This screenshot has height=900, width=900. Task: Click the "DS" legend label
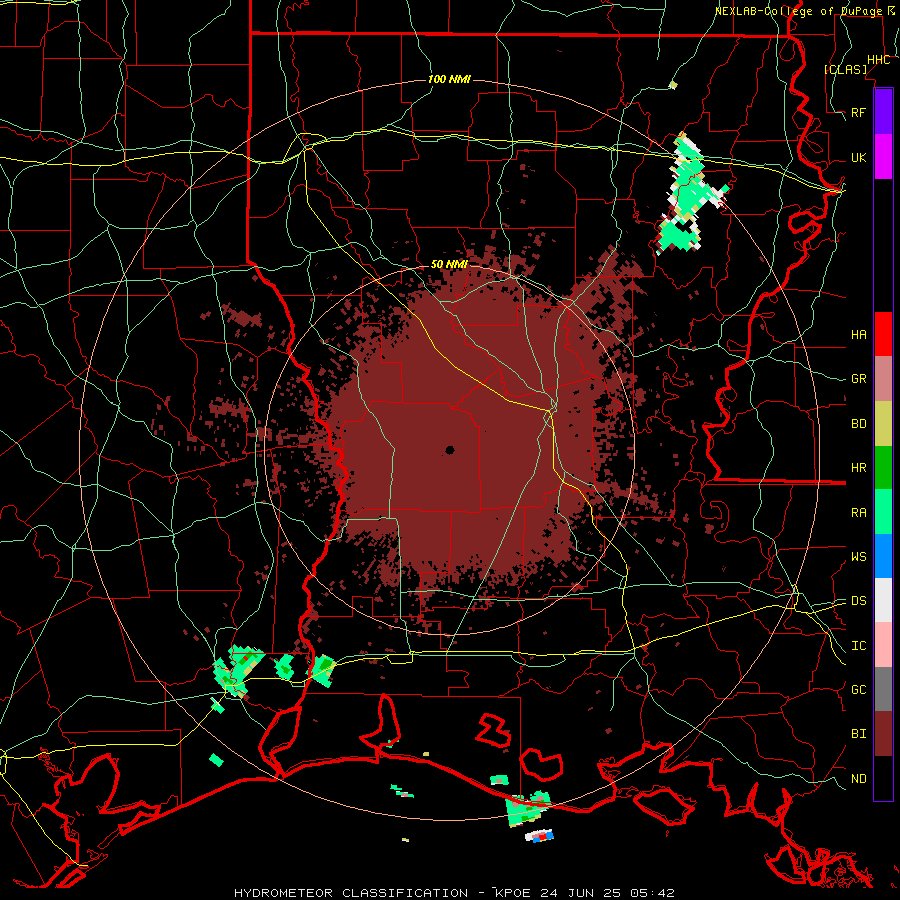coord(858,601)
